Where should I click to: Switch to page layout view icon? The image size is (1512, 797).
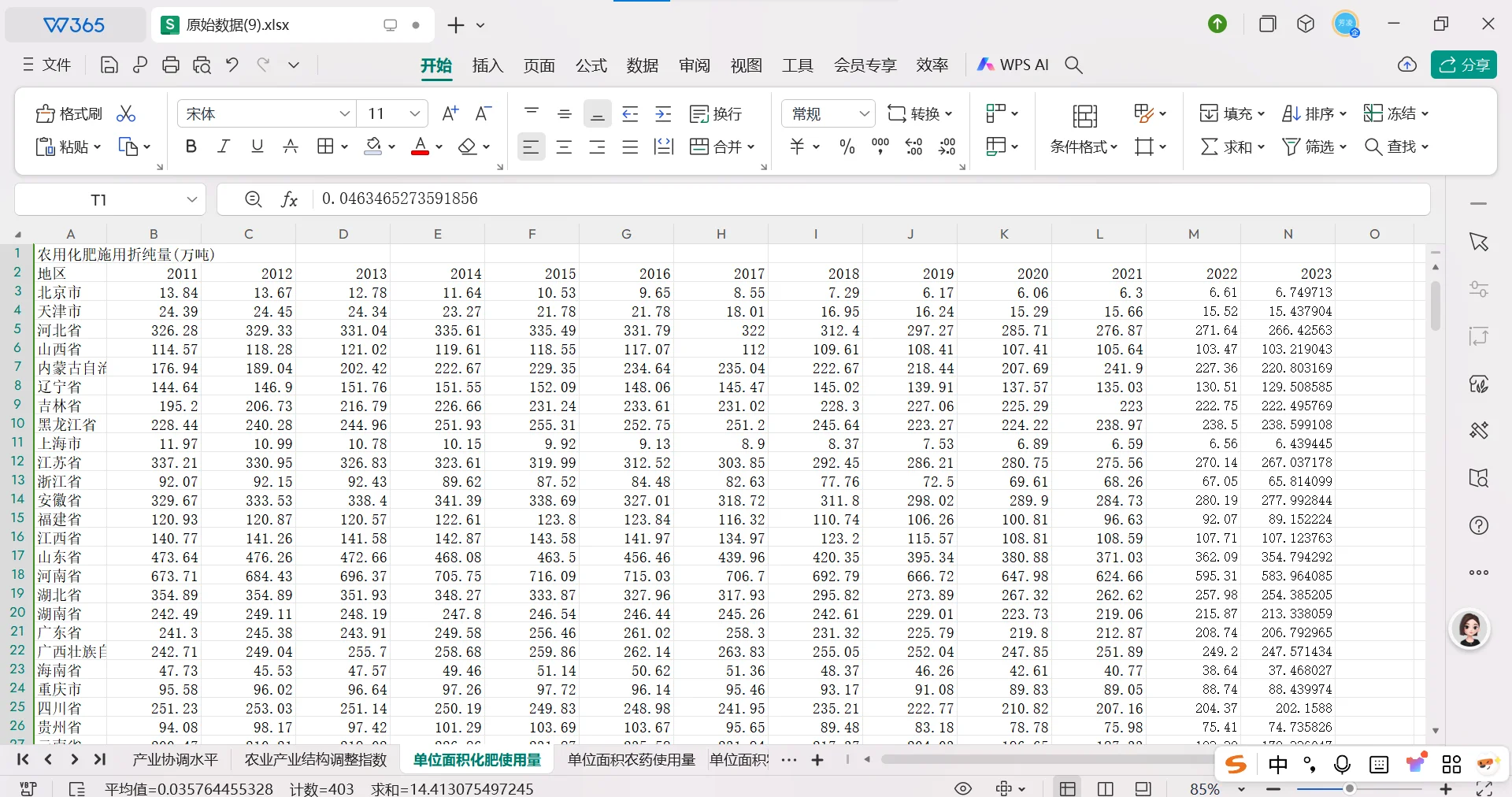pos(1106,789)
